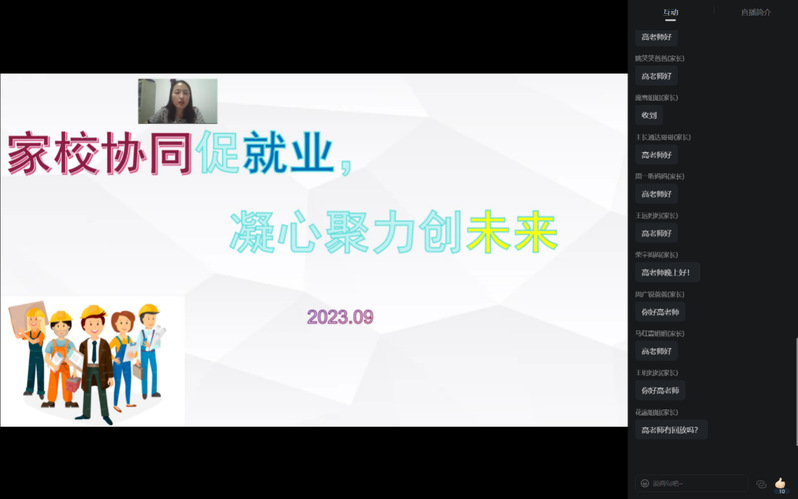
Task: Click the 高老师晚上好! chat message
Action: tap(664, 272)
